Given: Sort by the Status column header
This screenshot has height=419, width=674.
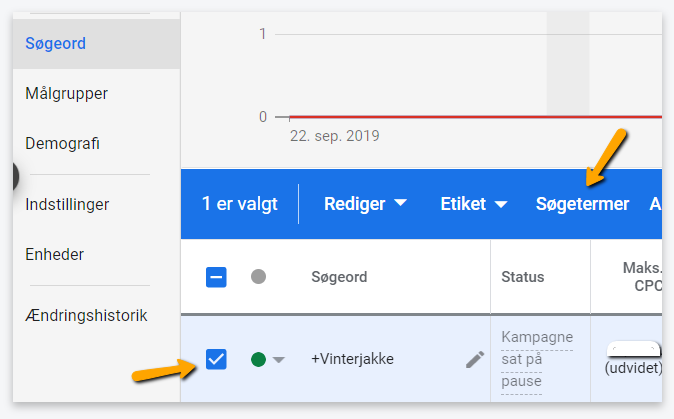Looking at the screenshot, I should pyautogui.click(x=523, y=277).
